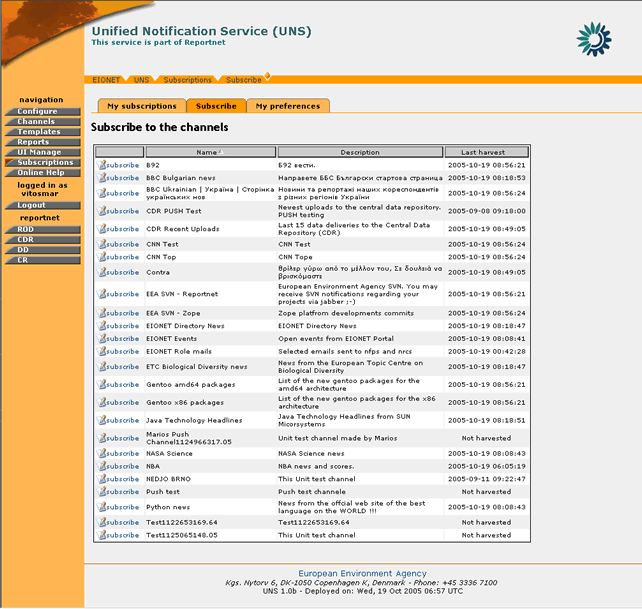
Task: Click the Logout button
Action: point(43,205)
